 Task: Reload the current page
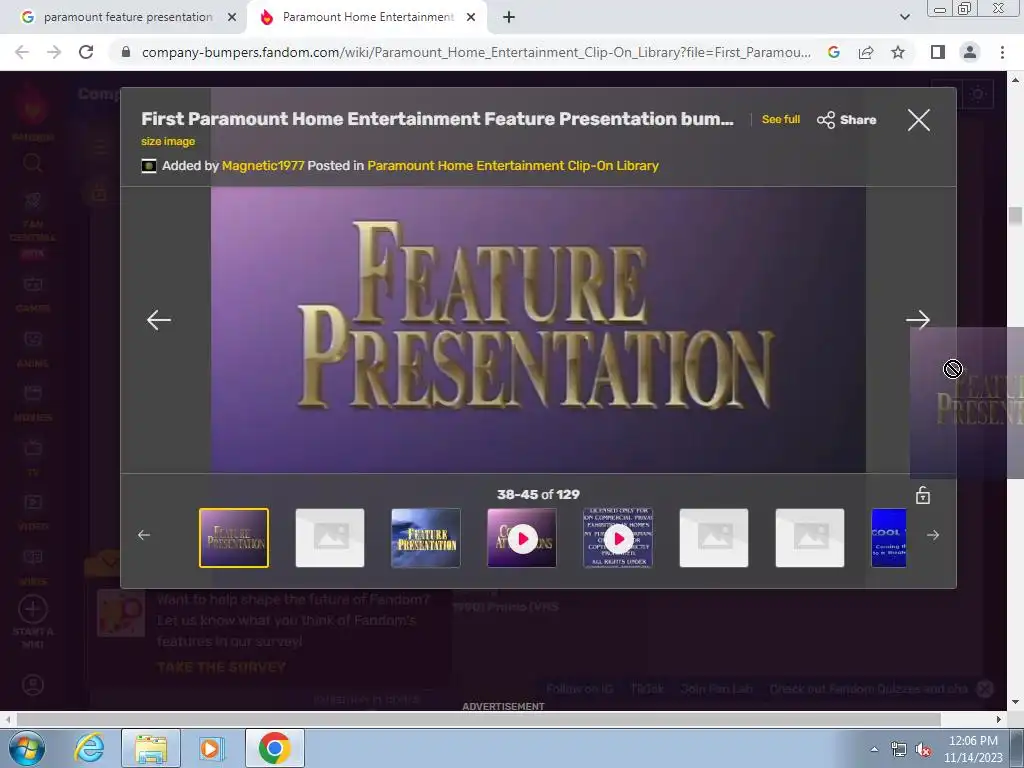pos(86,52)
